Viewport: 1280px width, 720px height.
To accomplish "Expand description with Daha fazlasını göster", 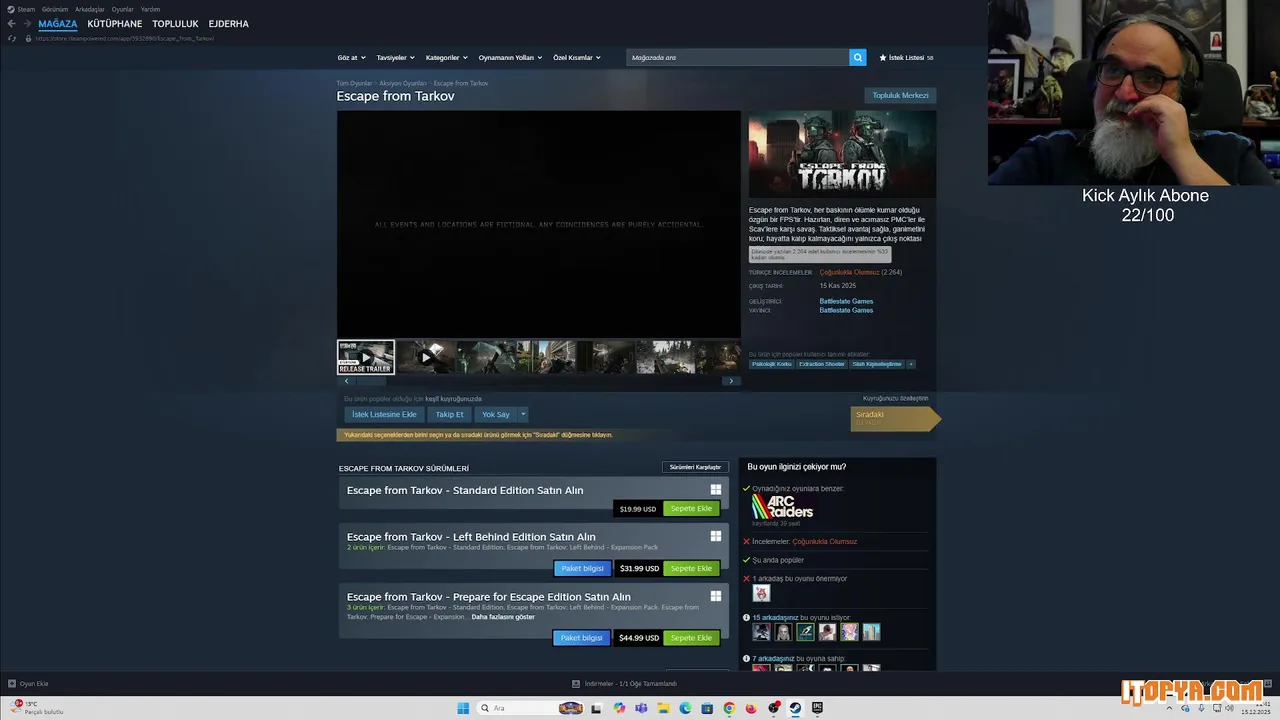I will point(503,616).
